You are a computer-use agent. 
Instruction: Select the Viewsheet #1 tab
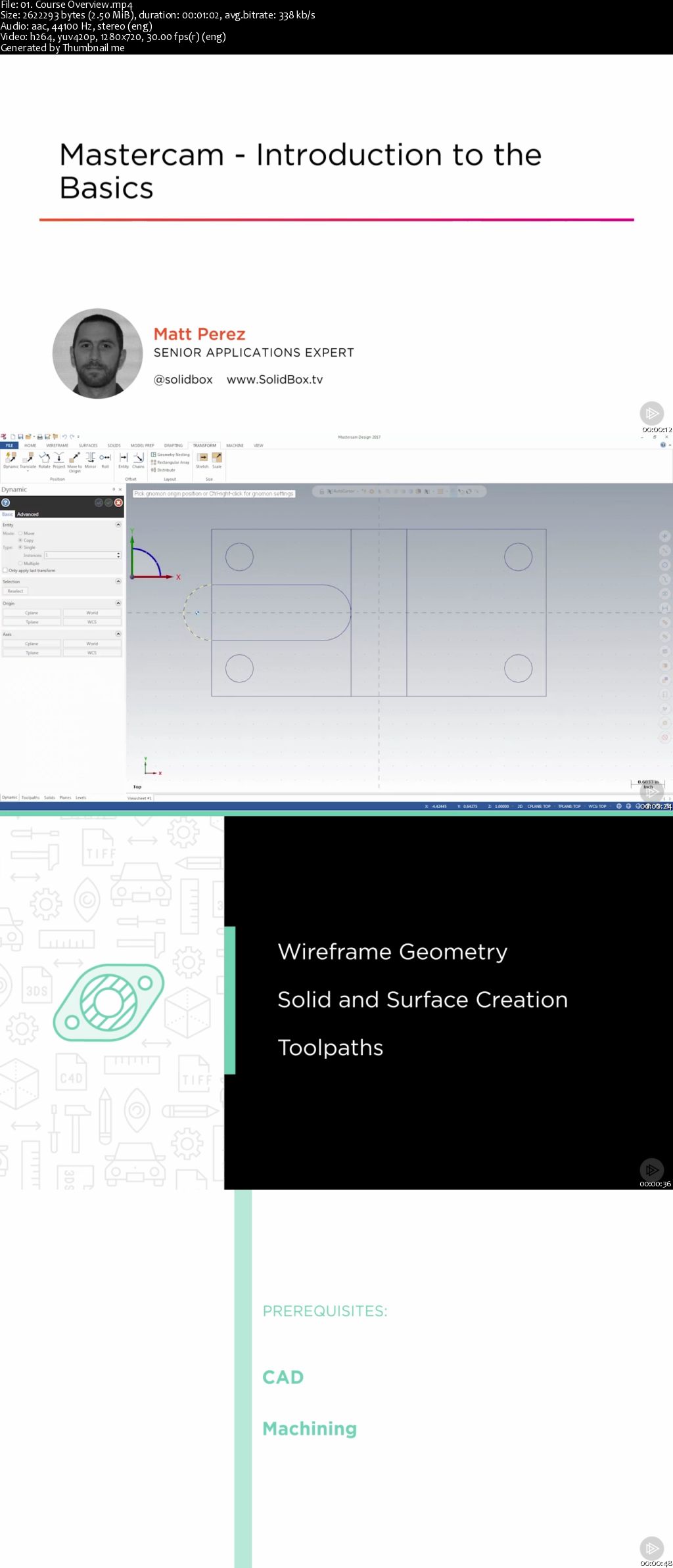139,798
